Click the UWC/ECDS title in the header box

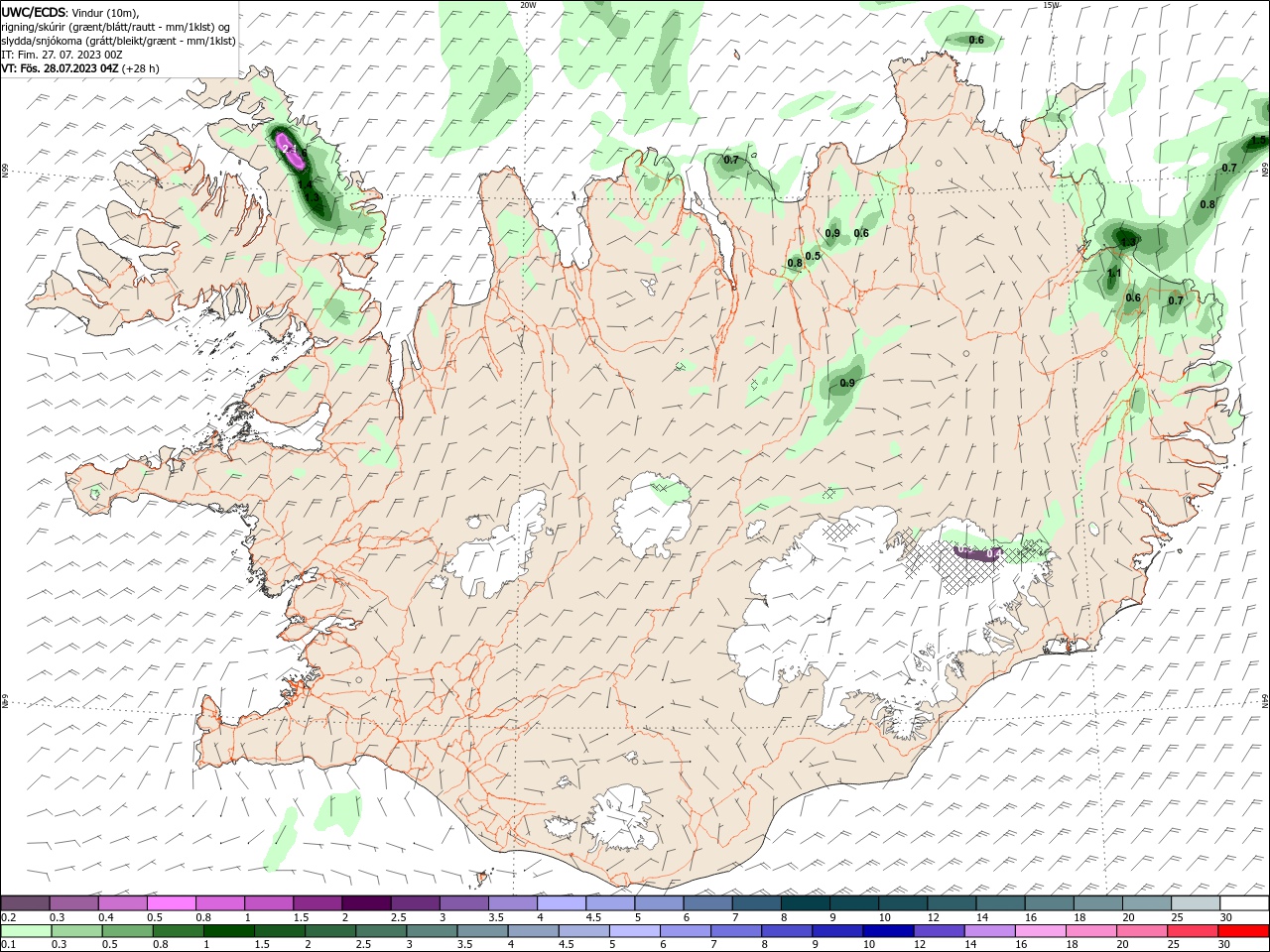pos(33,12)
